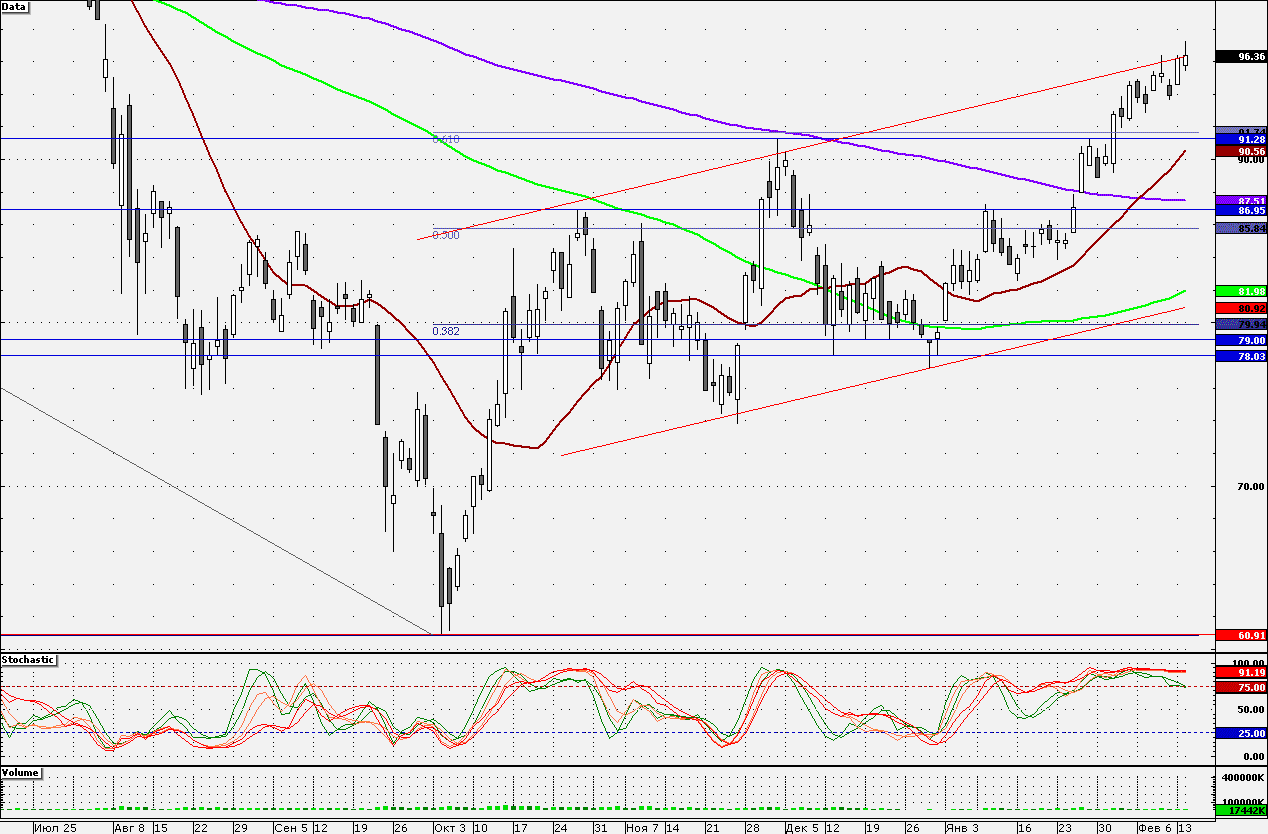Select the 96.36 current price tag
Viewport: 1268px width, 834px height.
click(x=1240, y=57)
